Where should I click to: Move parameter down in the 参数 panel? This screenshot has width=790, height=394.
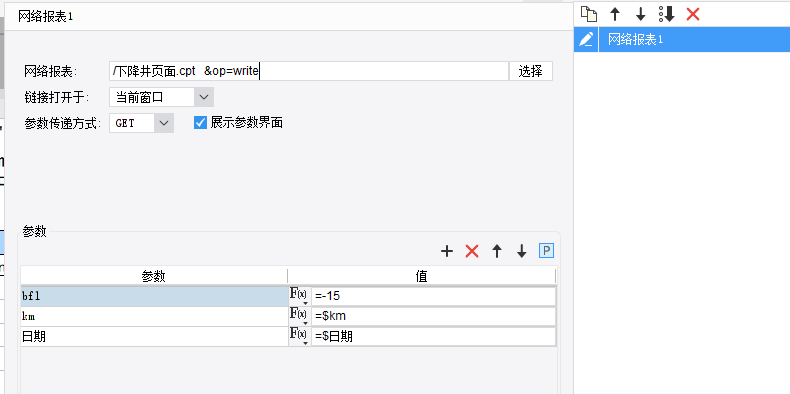[522, 251]
